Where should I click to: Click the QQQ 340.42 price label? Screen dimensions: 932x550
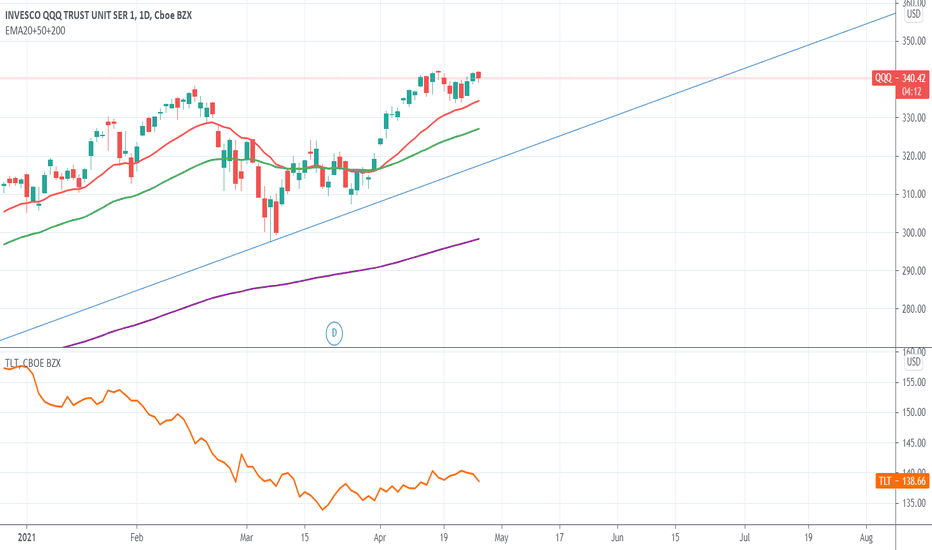pyautogui.click(x=900, y=78)
